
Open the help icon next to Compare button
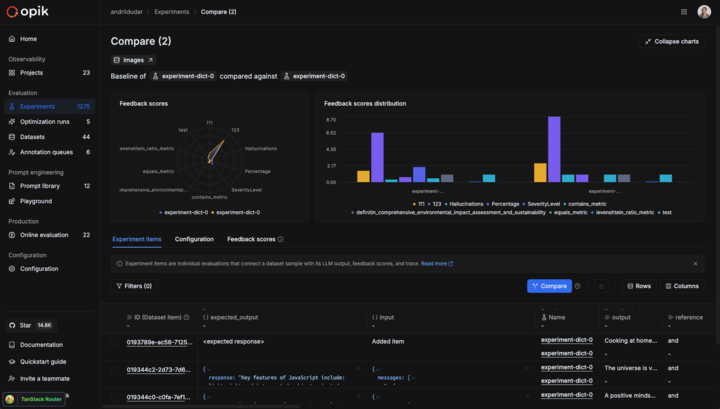click(x=578, y=286)
